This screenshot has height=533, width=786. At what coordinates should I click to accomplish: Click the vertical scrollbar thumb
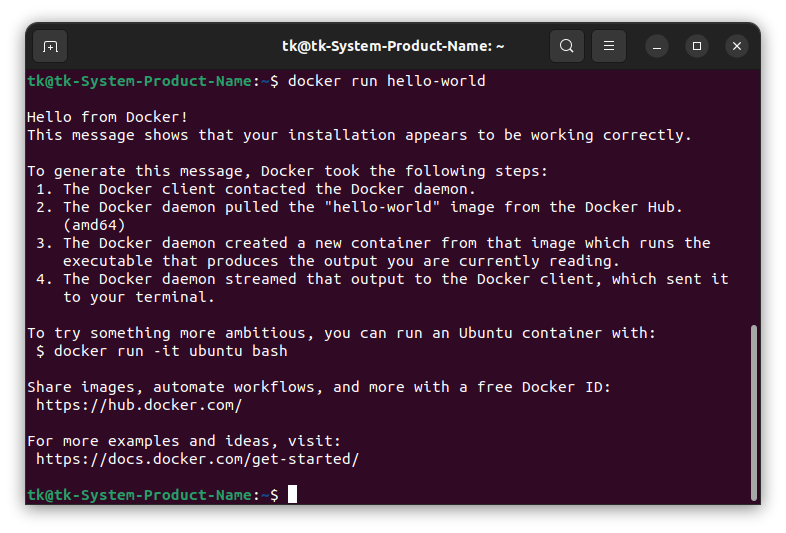click(753, 410)
